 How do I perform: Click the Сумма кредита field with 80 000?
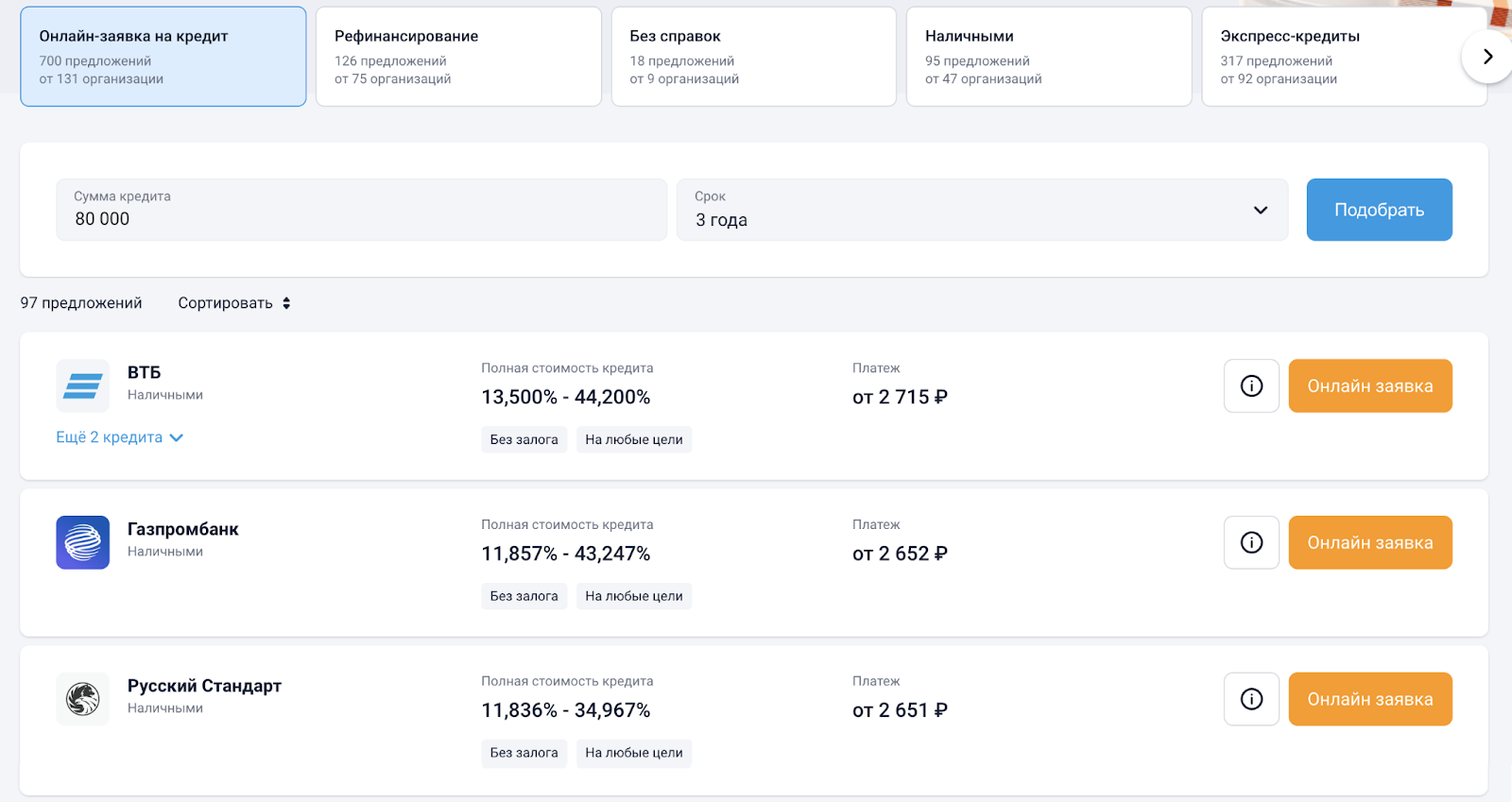click(361, 210)
